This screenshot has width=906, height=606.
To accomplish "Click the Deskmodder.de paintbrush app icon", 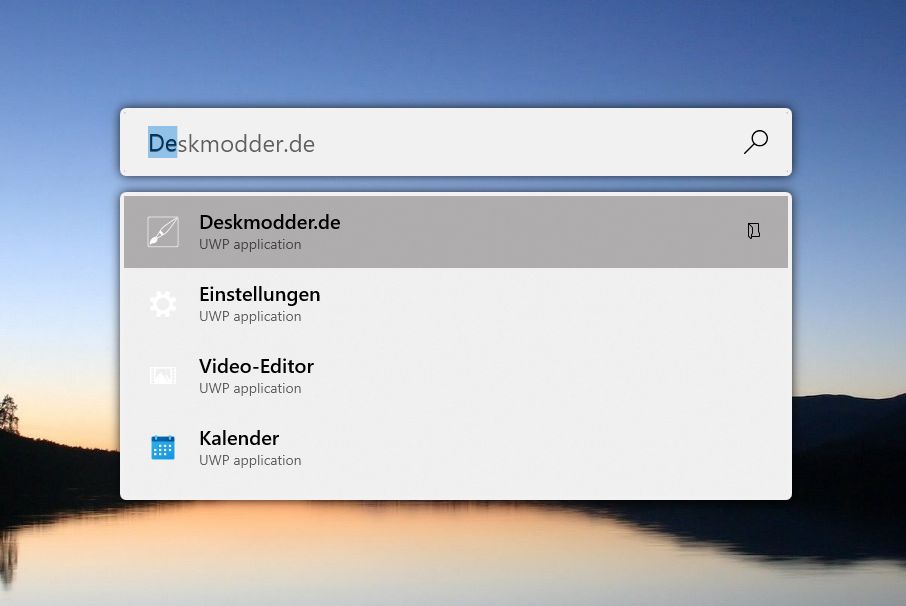I will point(163,232).
